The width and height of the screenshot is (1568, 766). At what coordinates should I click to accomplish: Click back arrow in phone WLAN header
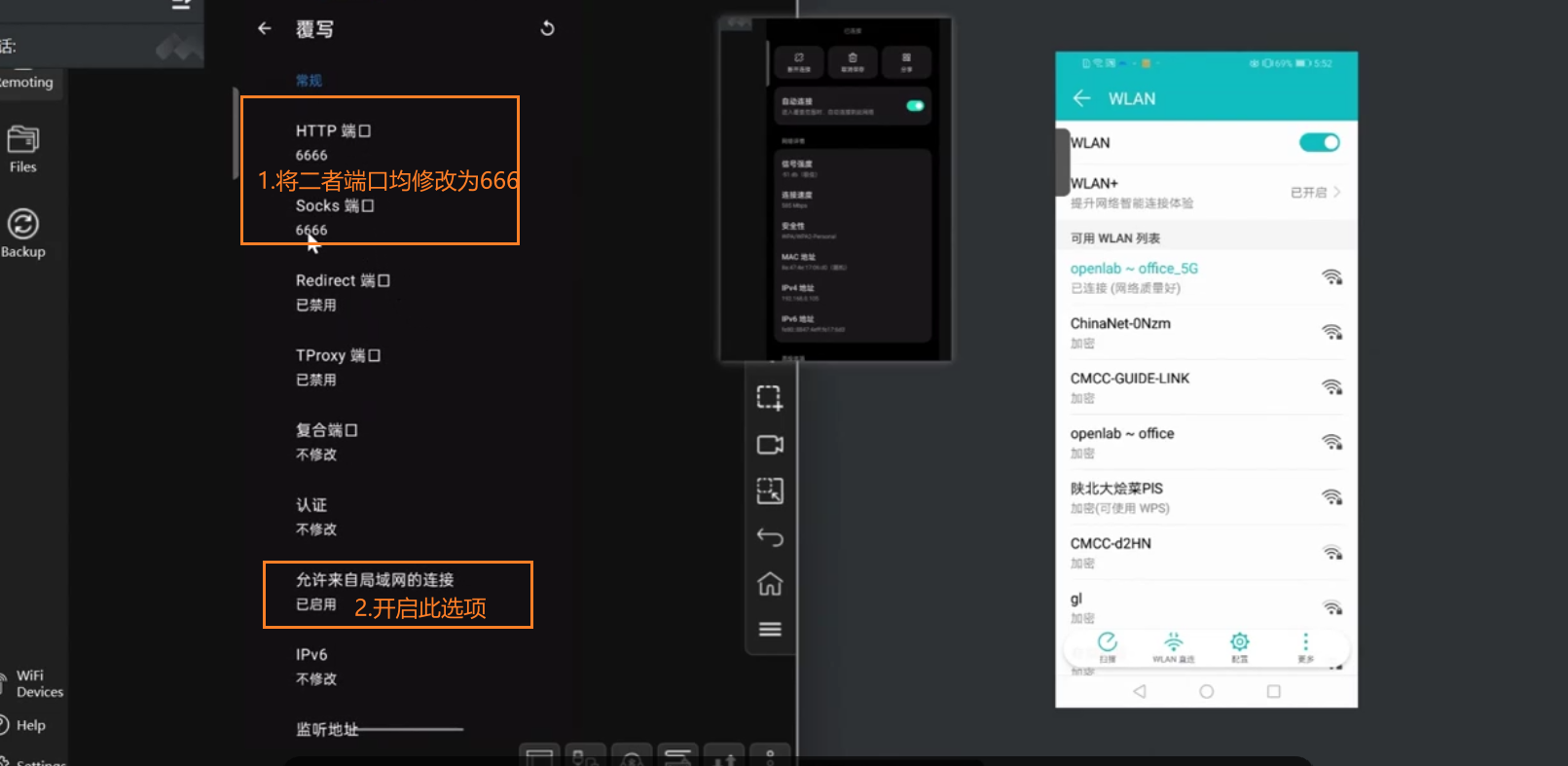pyautogui.click(x=1081, y=98)
